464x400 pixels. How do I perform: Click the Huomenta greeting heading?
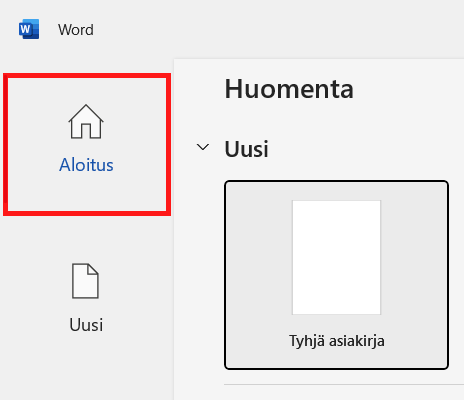click(289, 89)
